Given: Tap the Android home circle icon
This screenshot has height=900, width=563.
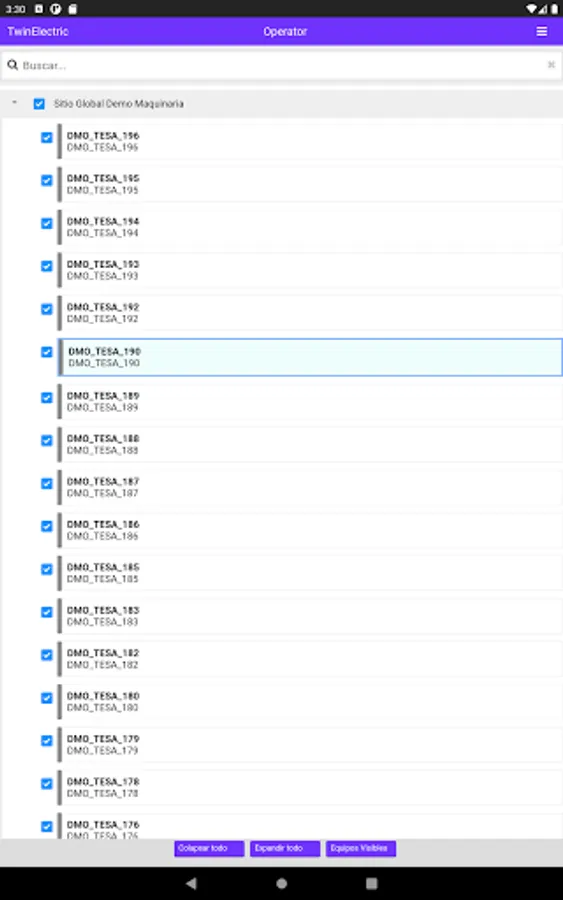Looking at the screenshot, I should [281, 883].
